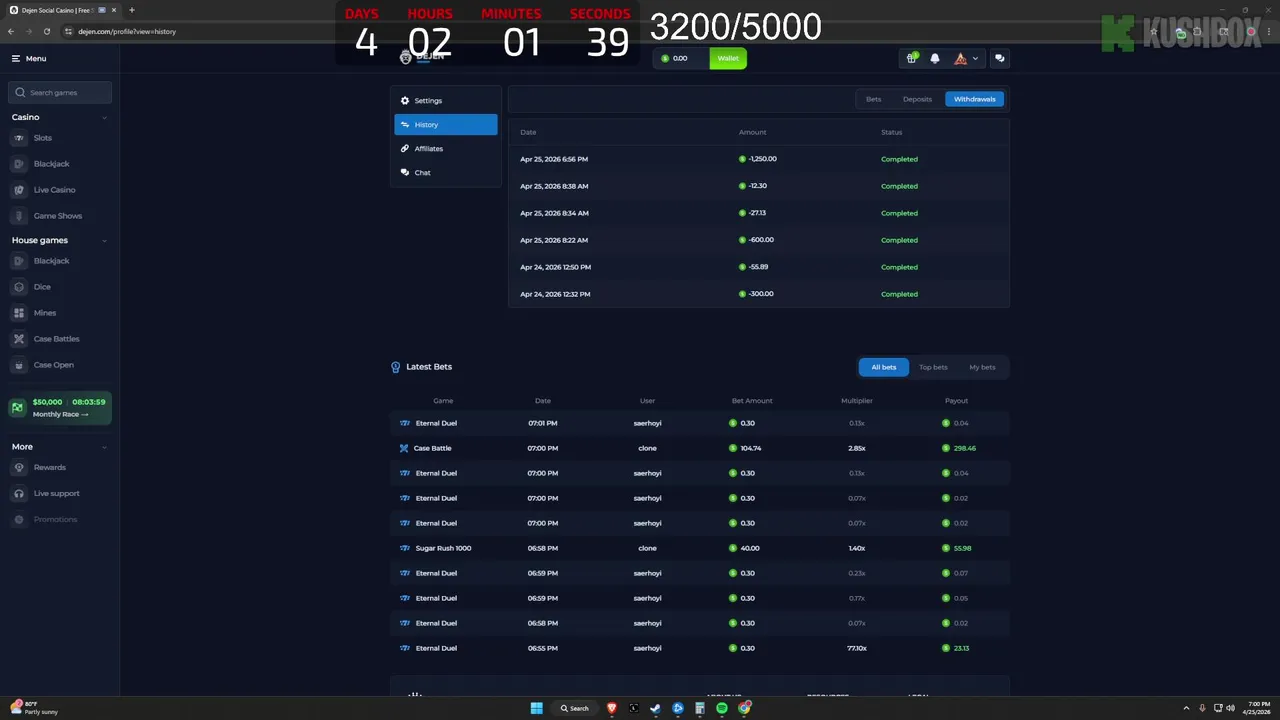Click the Windows taskbar Search box
This screenshot has width=1280, height=720.
pos(576,708)
